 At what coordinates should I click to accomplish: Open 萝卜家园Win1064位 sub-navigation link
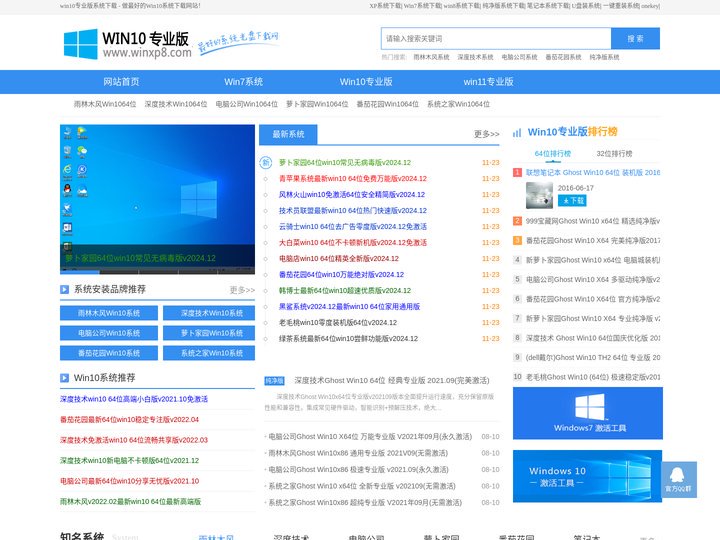pos(317,104)
